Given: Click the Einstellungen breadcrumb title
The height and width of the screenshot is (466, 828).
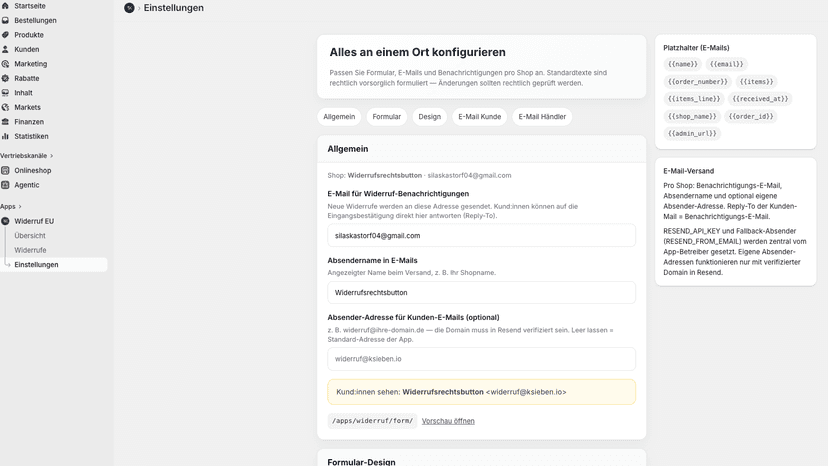Looking at the screenshot, I should tap(174, 8).
